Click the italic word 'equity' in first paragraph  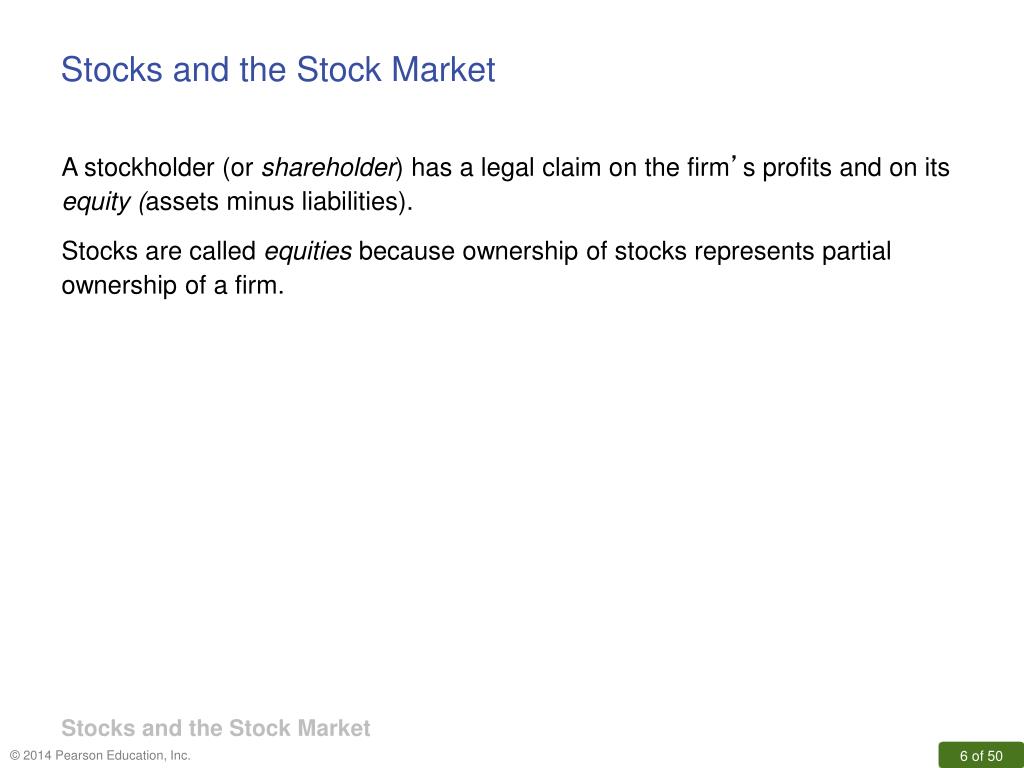96,202
